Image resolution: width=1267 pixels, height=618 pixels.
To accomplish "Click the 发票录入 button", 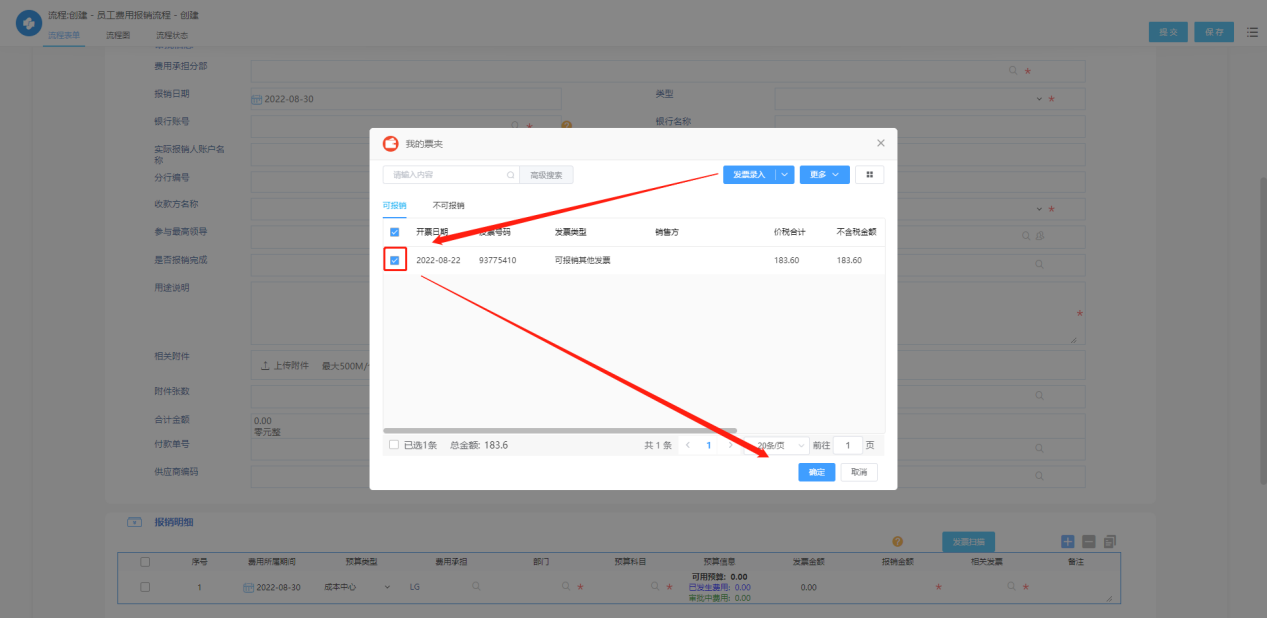I will click(x=749, y=174).
